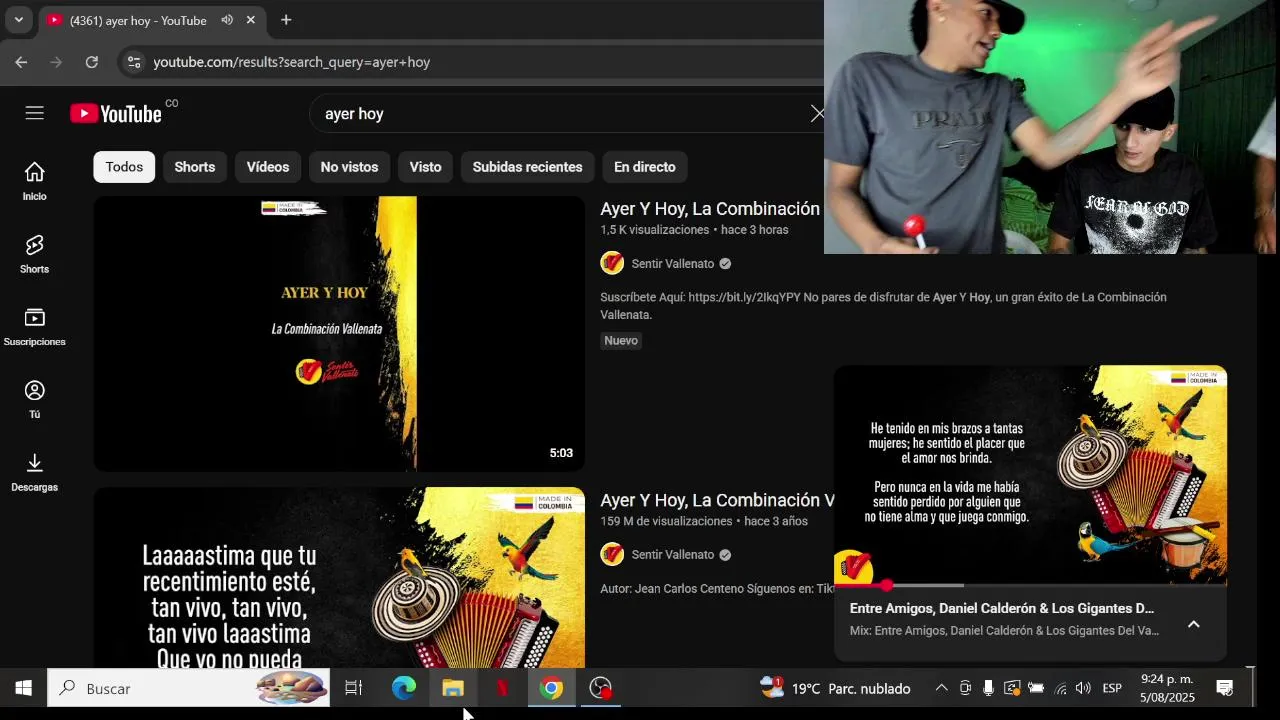Show hidden system tray icons
This screenshot has width=1280, height=720.
pos(941,688)
